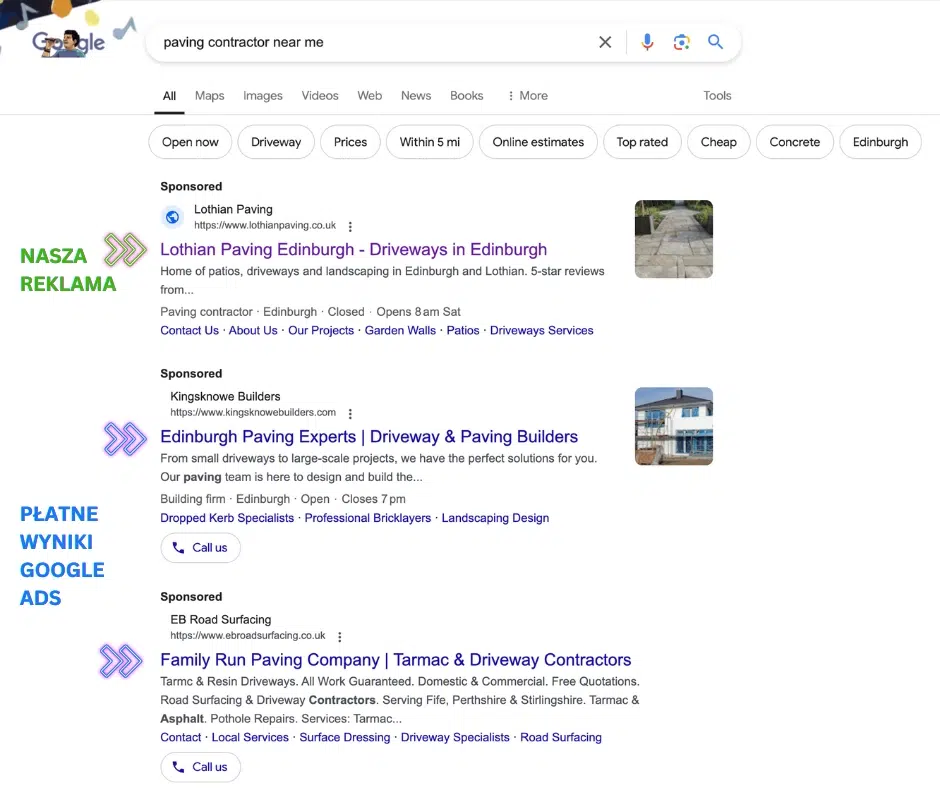Image resolution: width=940 pixels, height=788 pixels.
Task: Open the Garden Walls sitelink
Action: coord(400,330)
